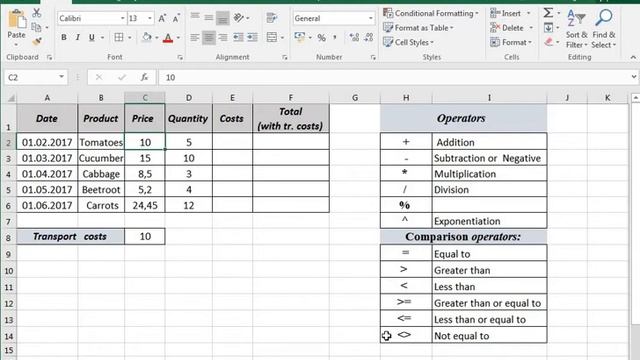Open Conditional Formatting menu
This screenshot has height=360, width=640.
click(431, 13)
